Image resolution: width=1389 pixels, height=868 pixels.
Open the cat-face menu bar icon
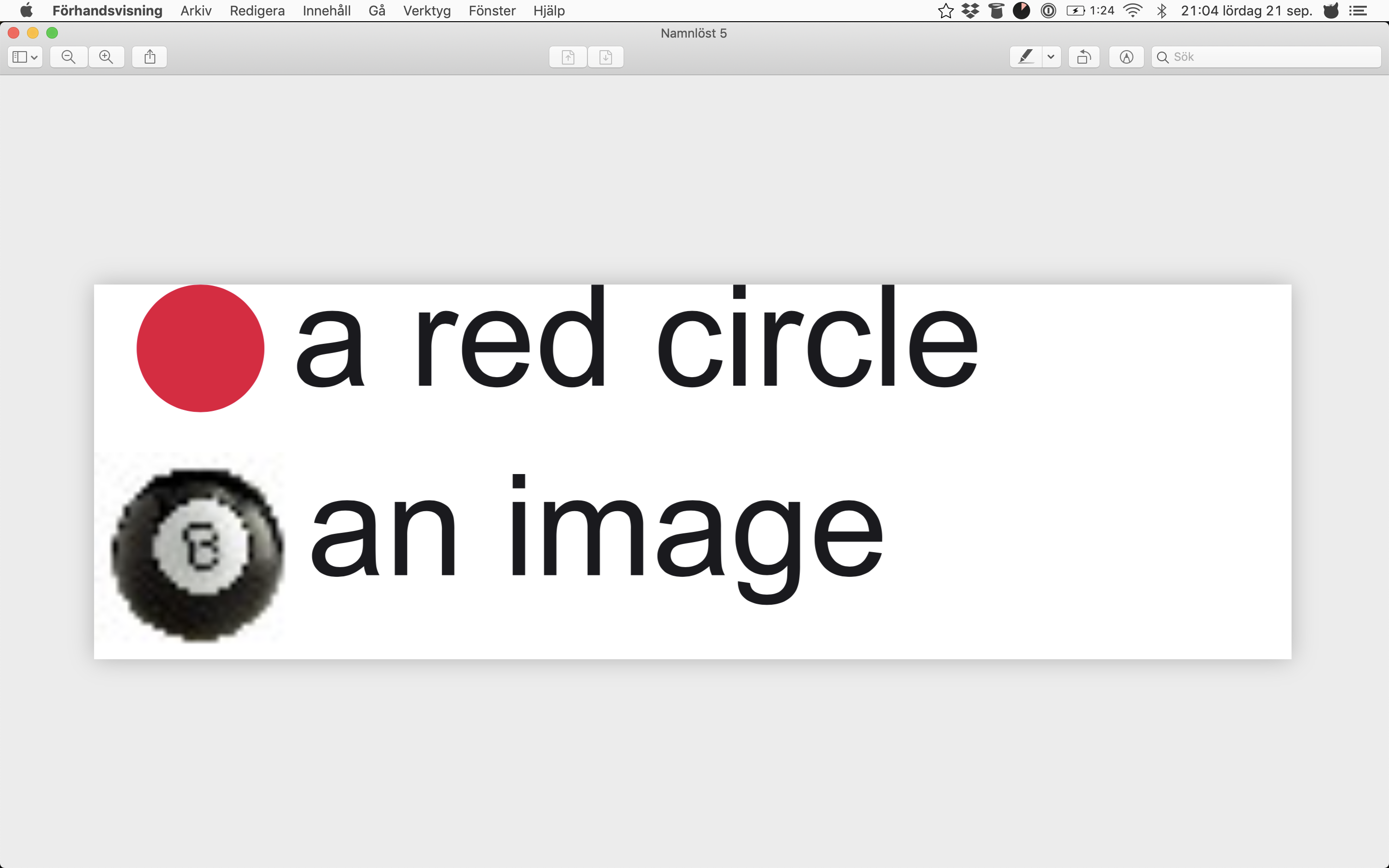tap(1331, 10)
